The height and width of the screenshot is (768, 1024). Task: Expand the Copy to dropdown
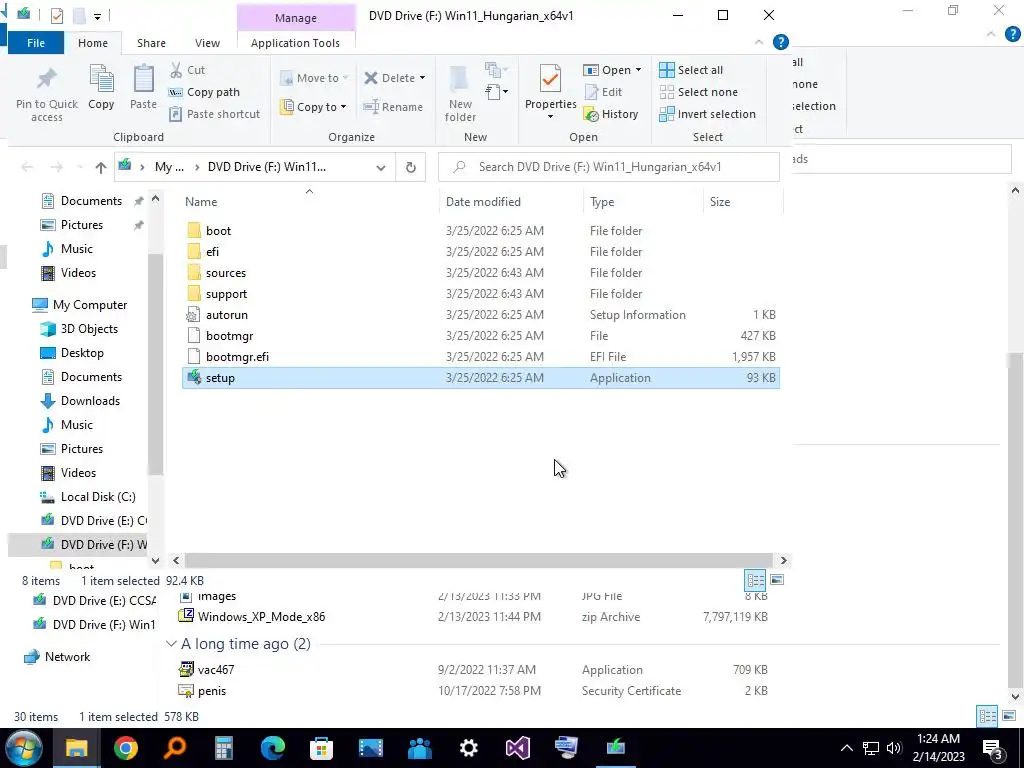(344, 106)
